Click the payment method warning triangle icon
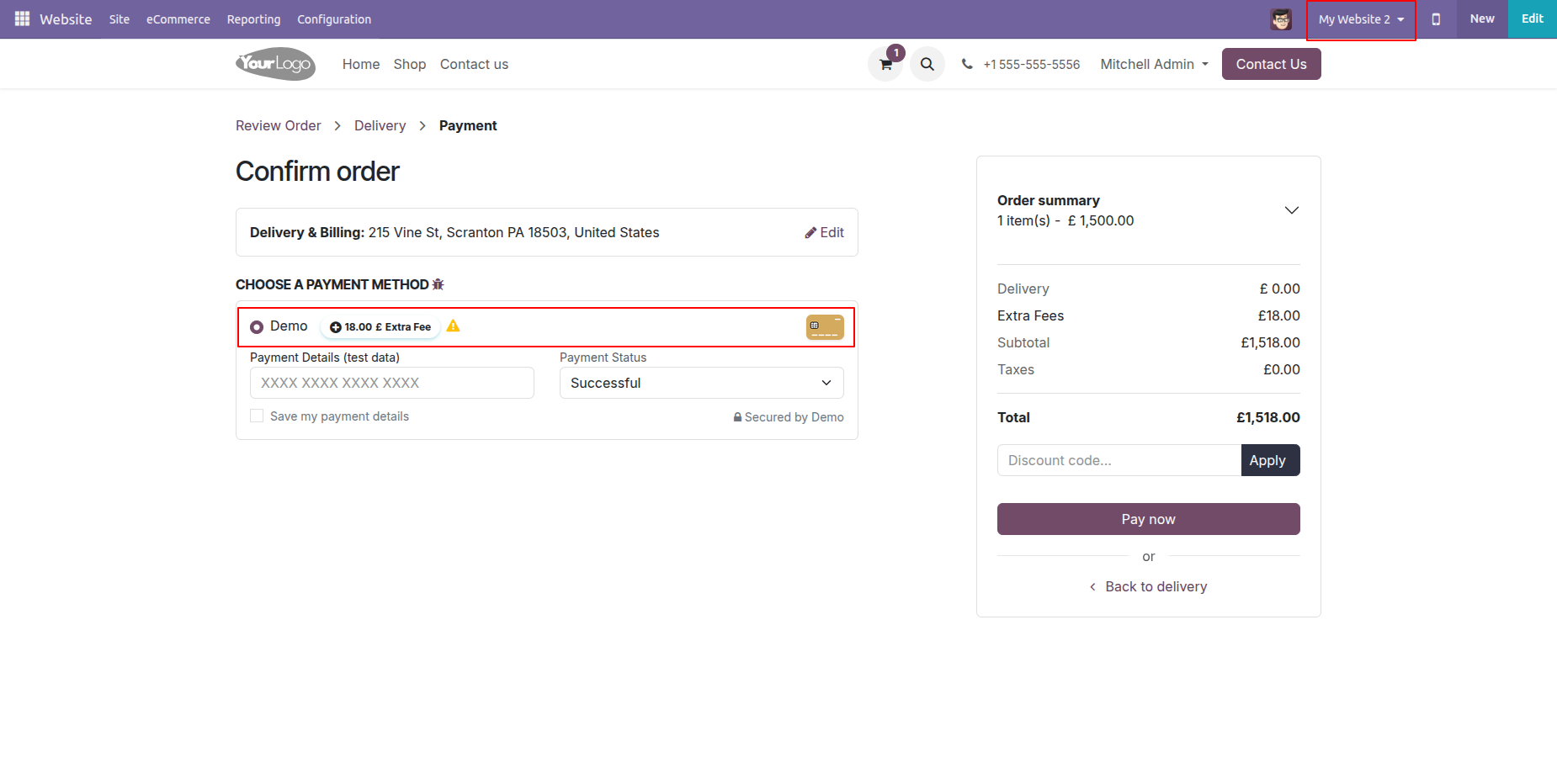The width and height of the screenshot is (1557, 784). (454, 326)
